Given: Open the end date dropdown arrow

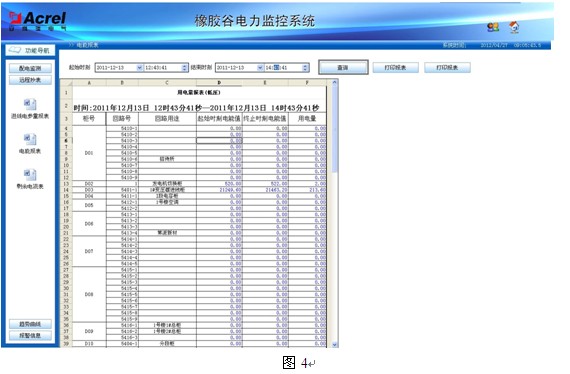Looking at the screenshot, I should pyautogui.click(x=260, y=68).
